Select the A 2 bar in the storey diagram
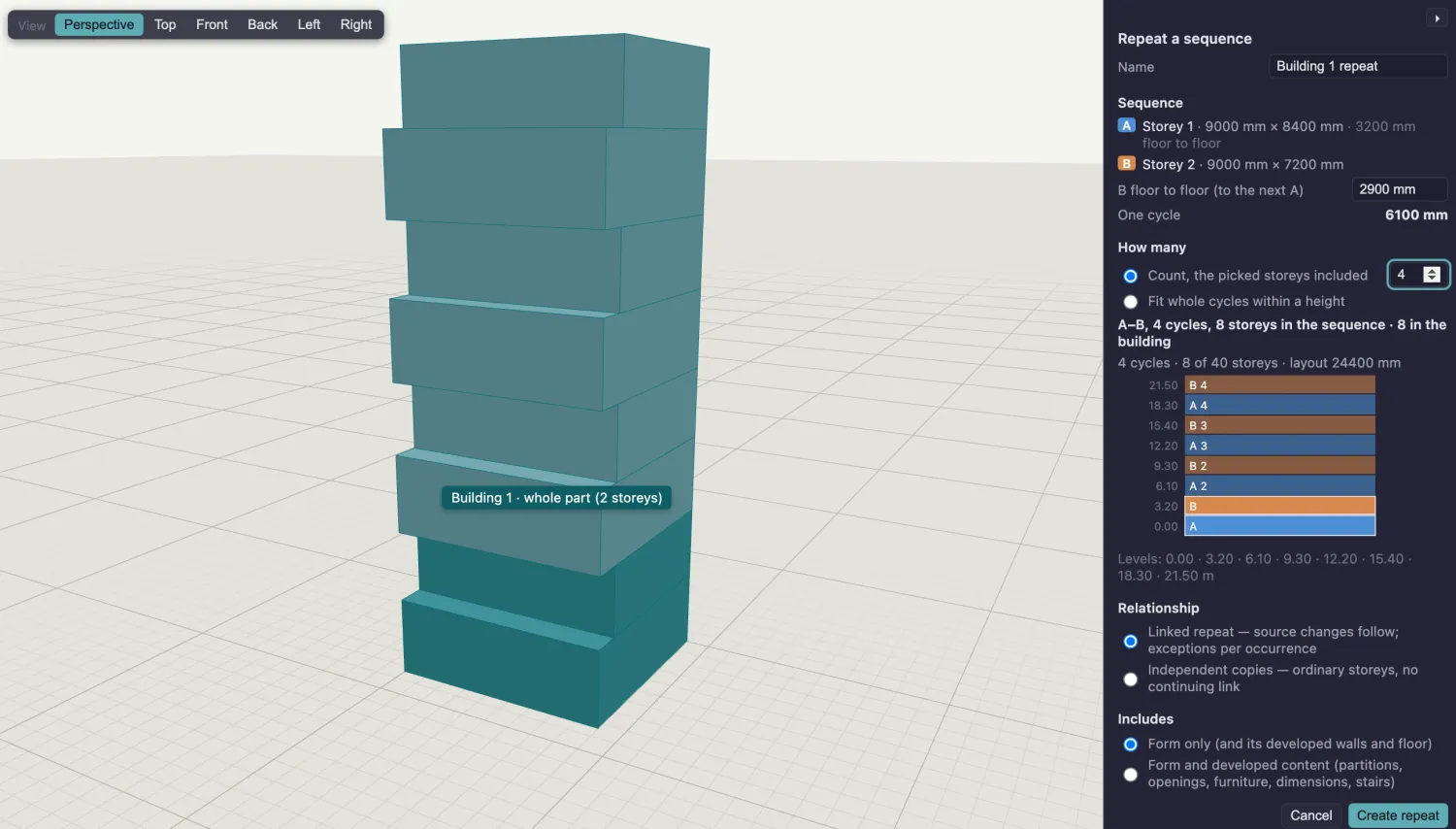 tap(1280, 486)
